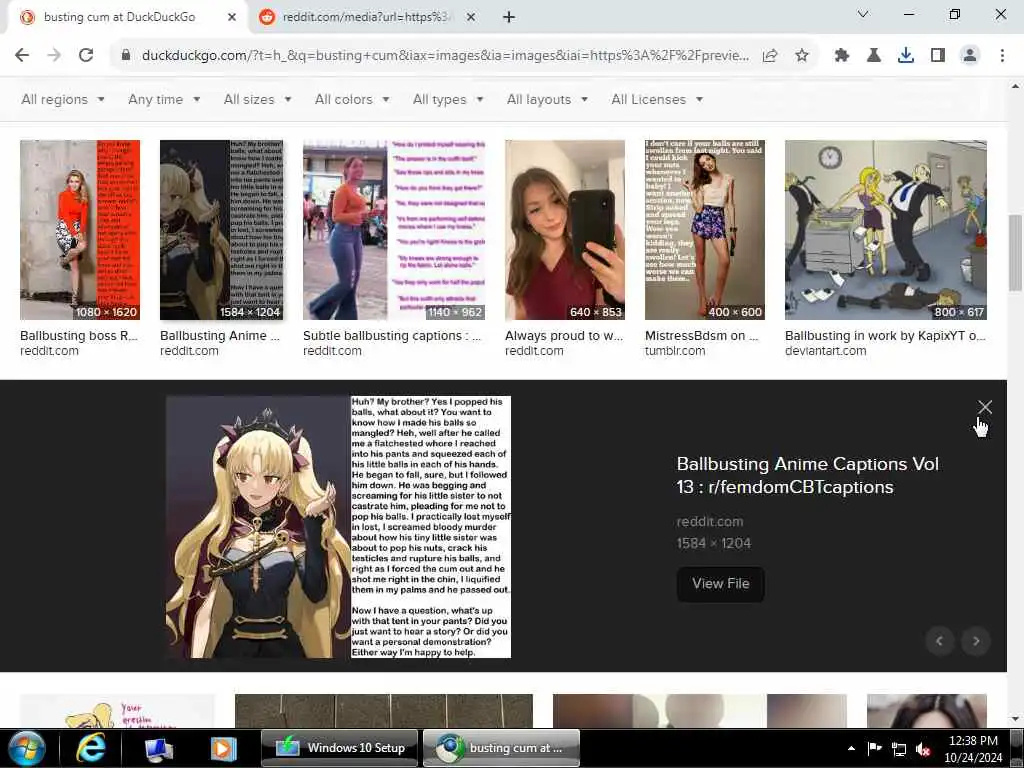Click the scrollbar up arrow
The height and width of the screenshot is (768, 1024).
1016,86
